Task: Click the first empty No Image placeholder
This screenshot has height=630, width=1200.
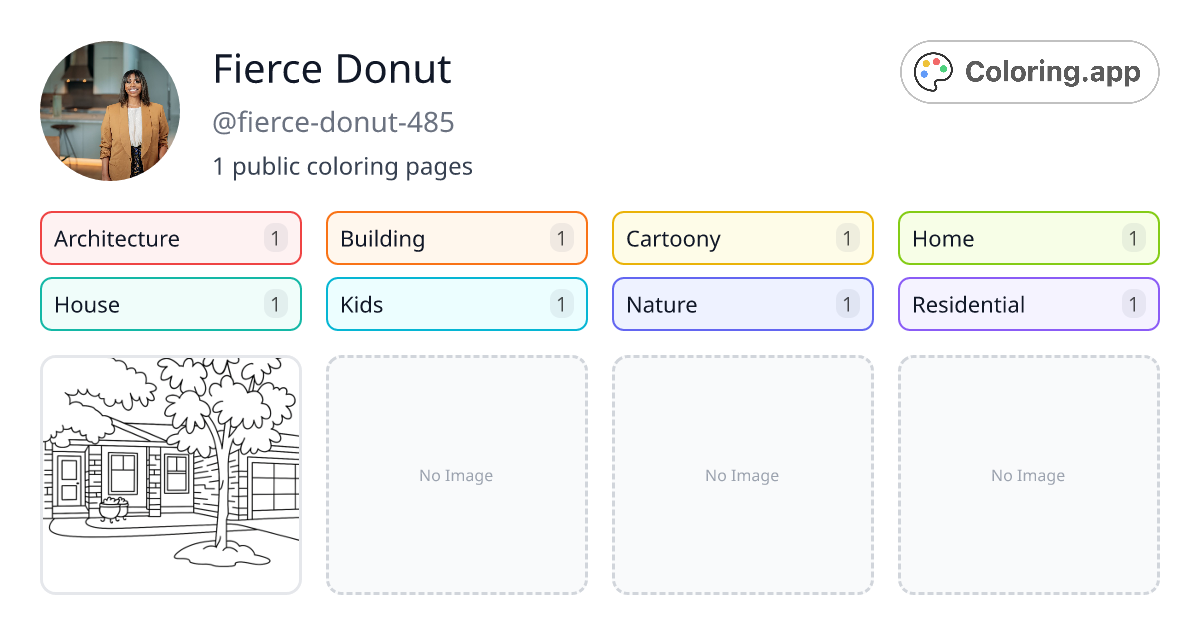Action: pos(456,475)
